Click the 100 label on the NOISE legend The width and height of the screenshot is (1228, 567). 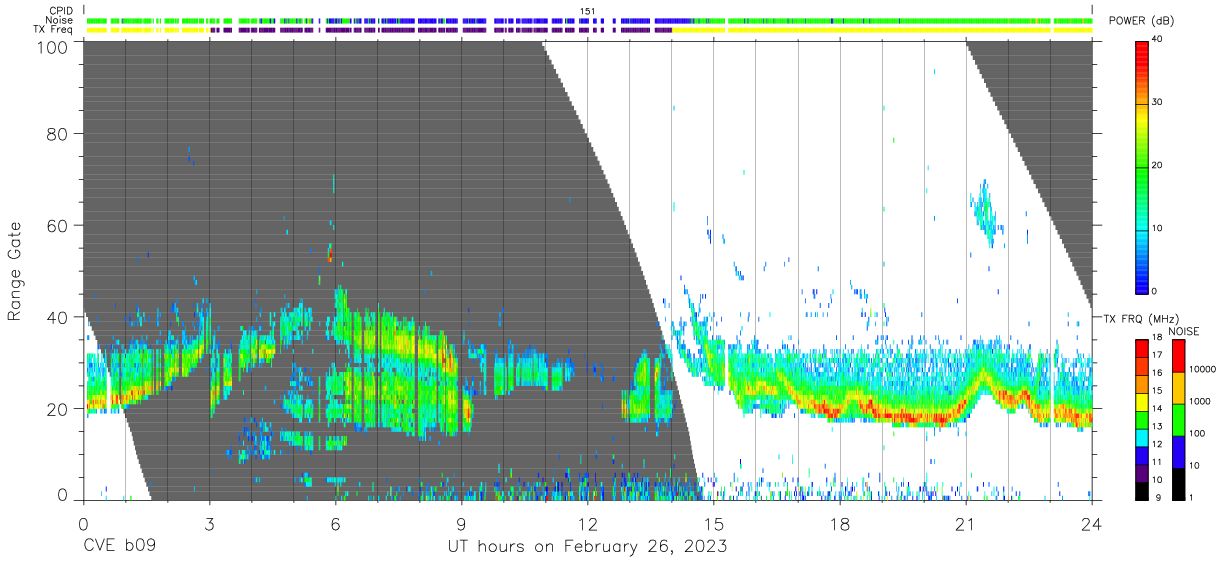point(1197,434)
